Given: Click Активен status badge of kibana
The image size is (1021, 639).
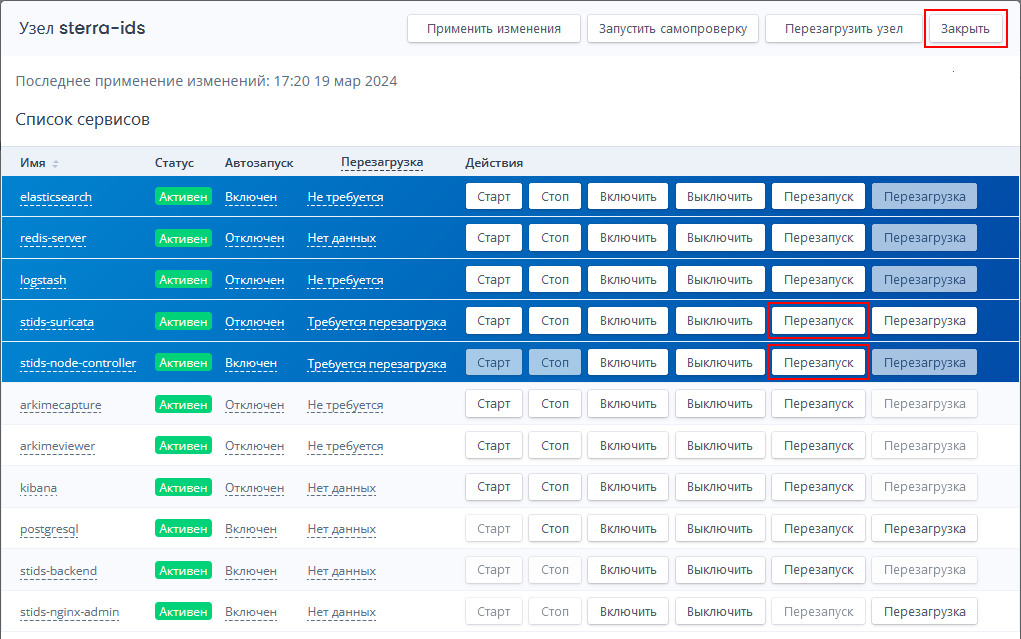Looking at the screenshot, I should coord(183,487).
